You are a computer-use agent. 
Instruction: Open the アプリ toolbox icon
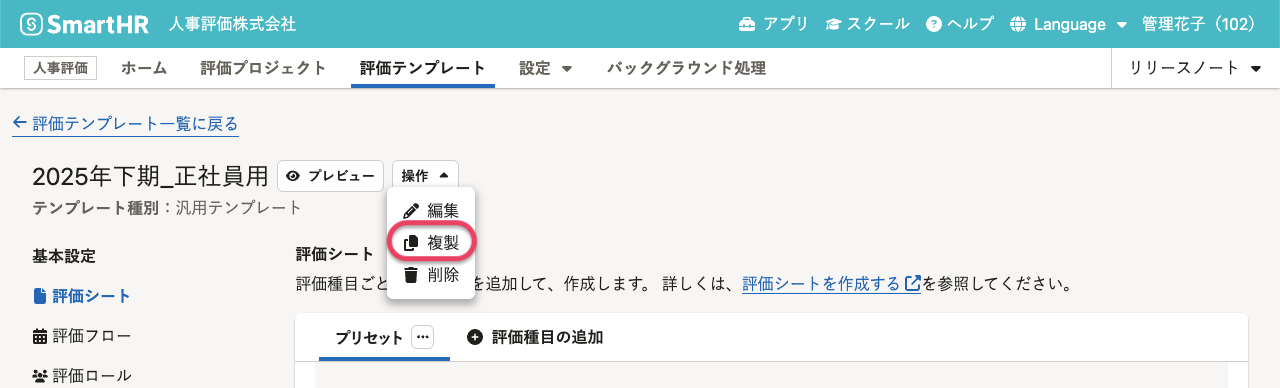tap(747, 24)
